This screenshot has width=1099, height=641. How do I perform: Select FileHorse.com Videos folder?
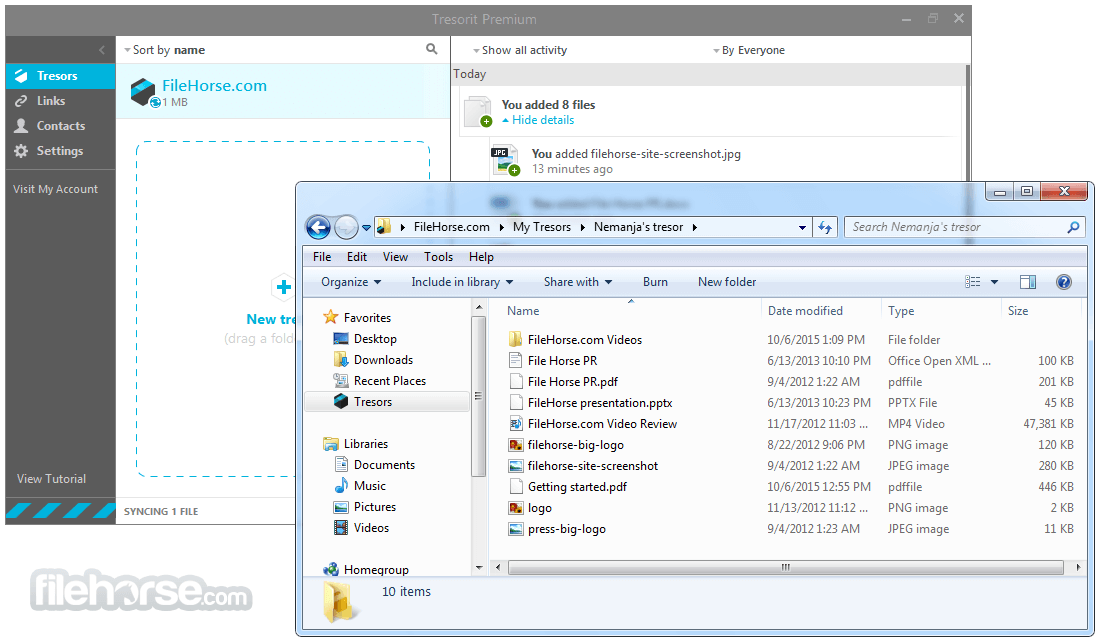click(585, 340)
